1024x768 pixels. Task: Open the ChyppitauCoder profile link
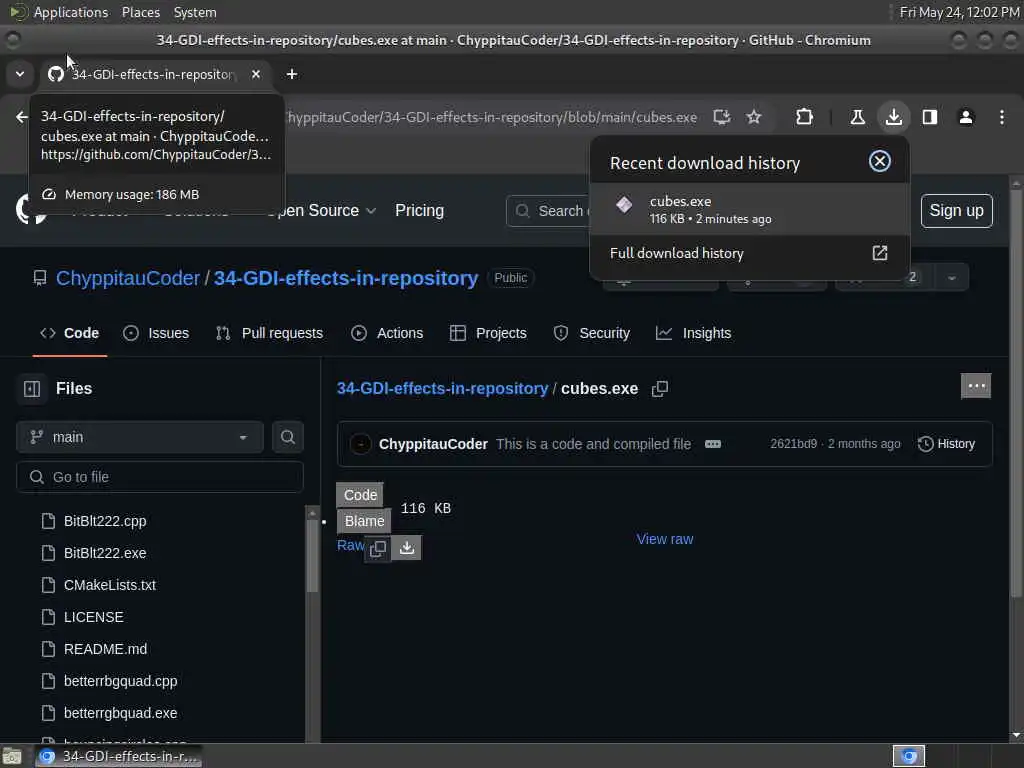pyautogui.click(x=128, y=278)
